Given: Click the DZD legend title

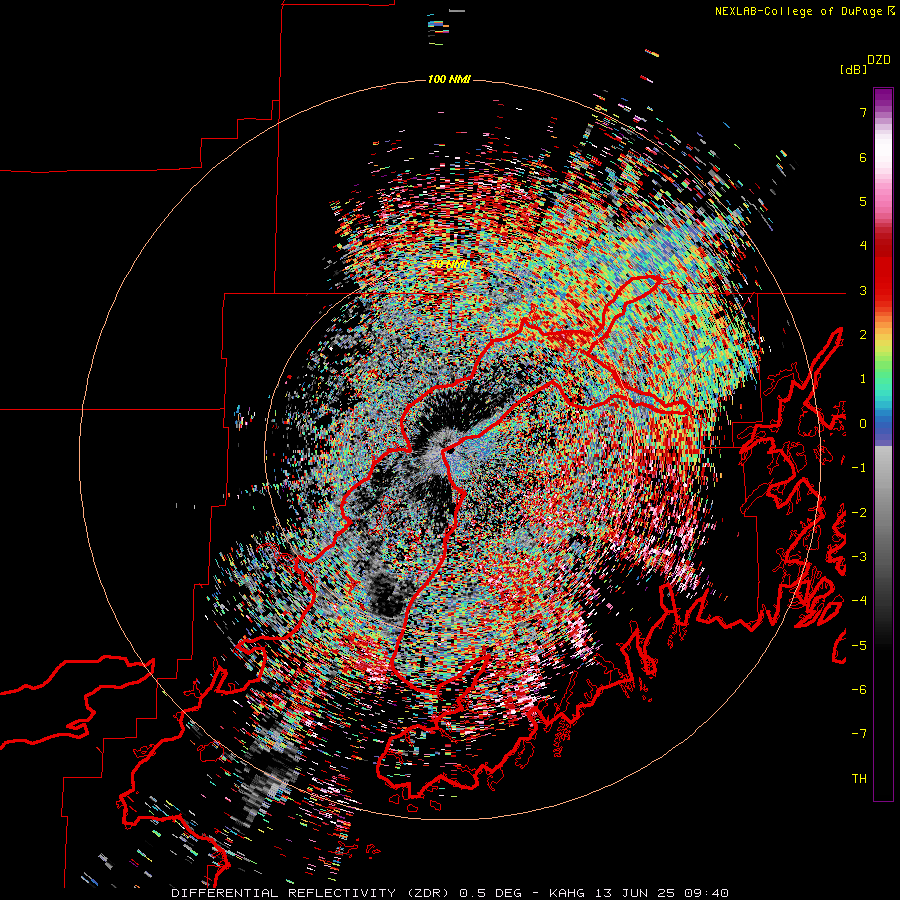Looking at the screenshot, I should (879, 60).
